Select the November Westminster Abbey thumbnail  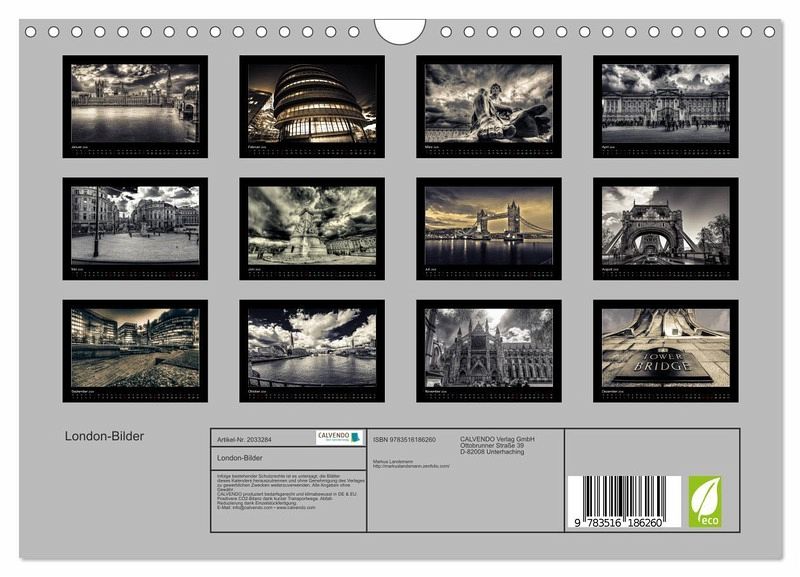point(489,351)
